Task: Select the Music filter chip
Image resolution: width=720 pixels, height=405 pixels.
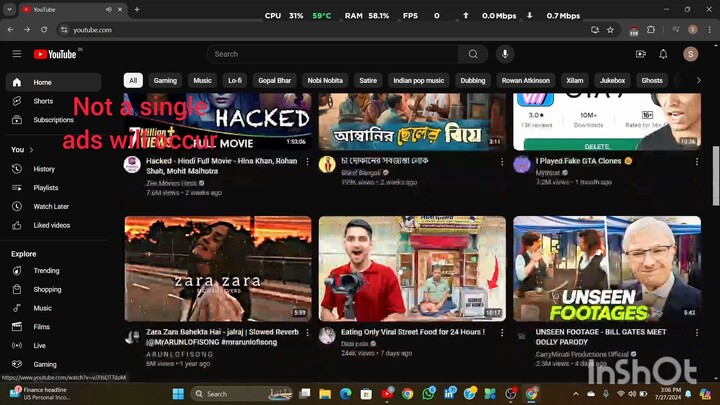Action: tap(202, 80)
